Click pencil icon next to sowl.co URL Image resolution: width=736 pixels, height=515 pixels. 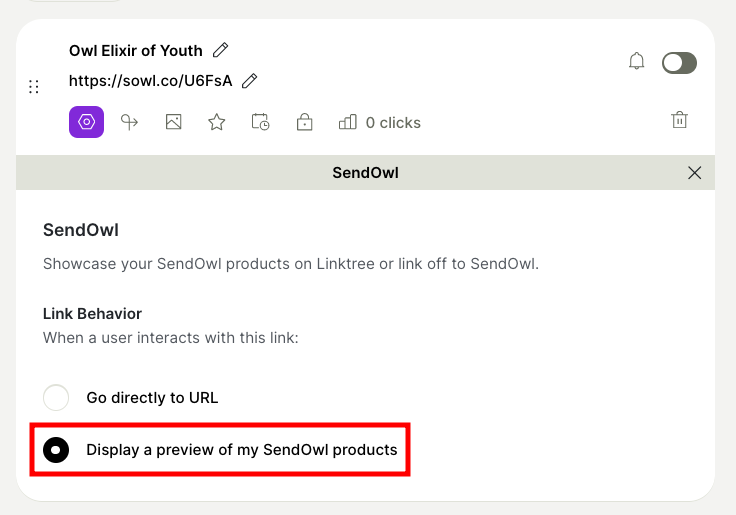point(250,80)
